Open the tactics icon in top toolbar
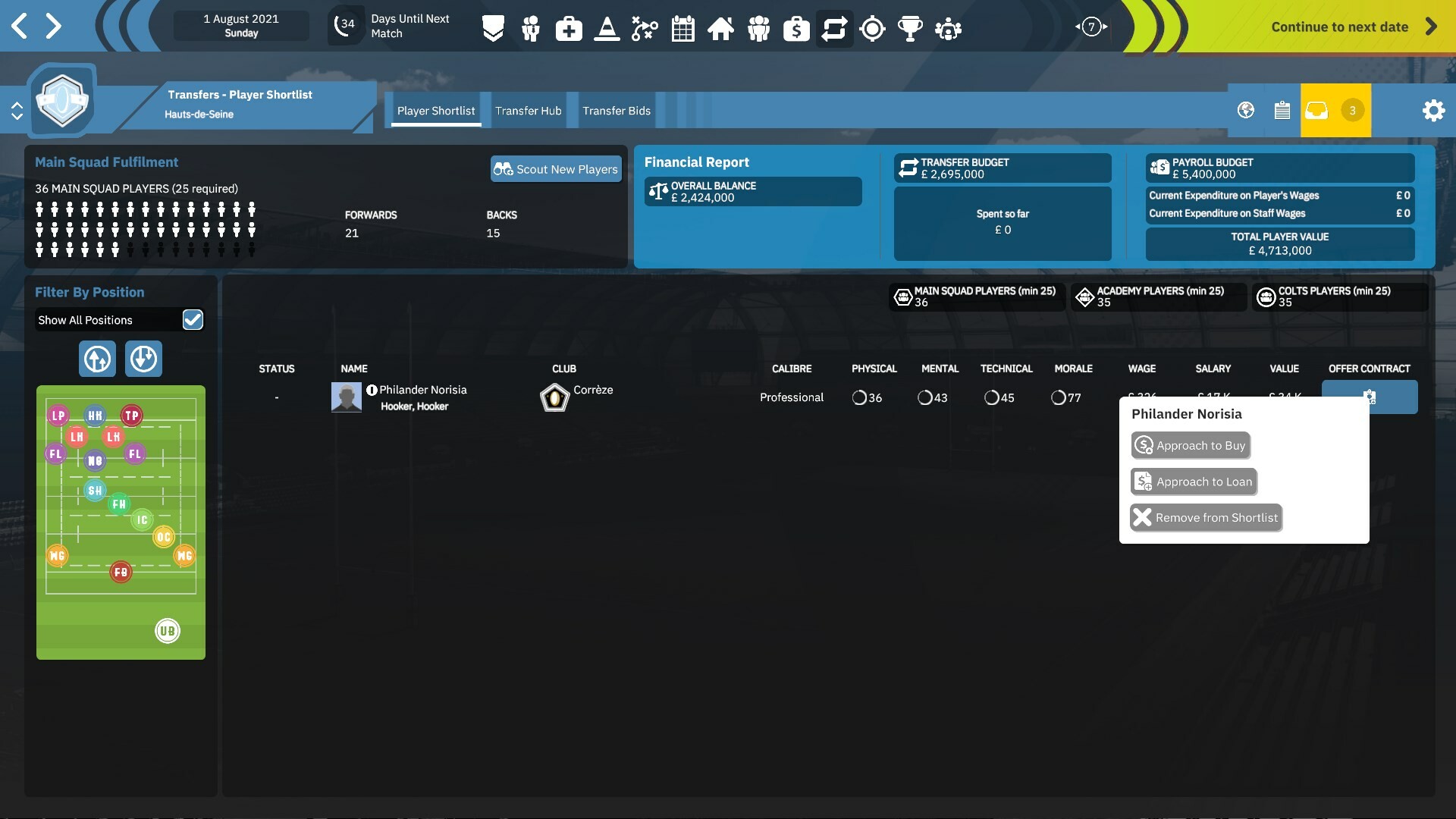1456x819 pixels. 645,28
